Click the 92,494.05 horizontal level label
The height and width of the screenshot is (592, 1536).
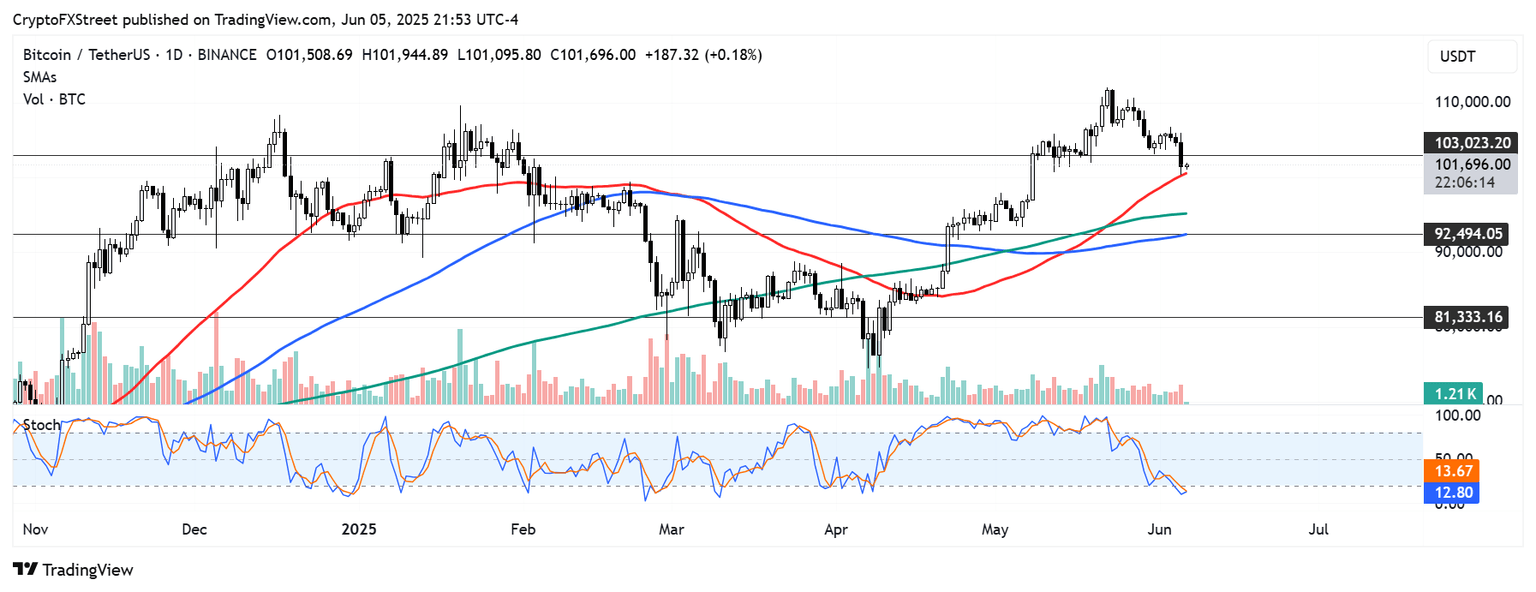pos(1467,234)
